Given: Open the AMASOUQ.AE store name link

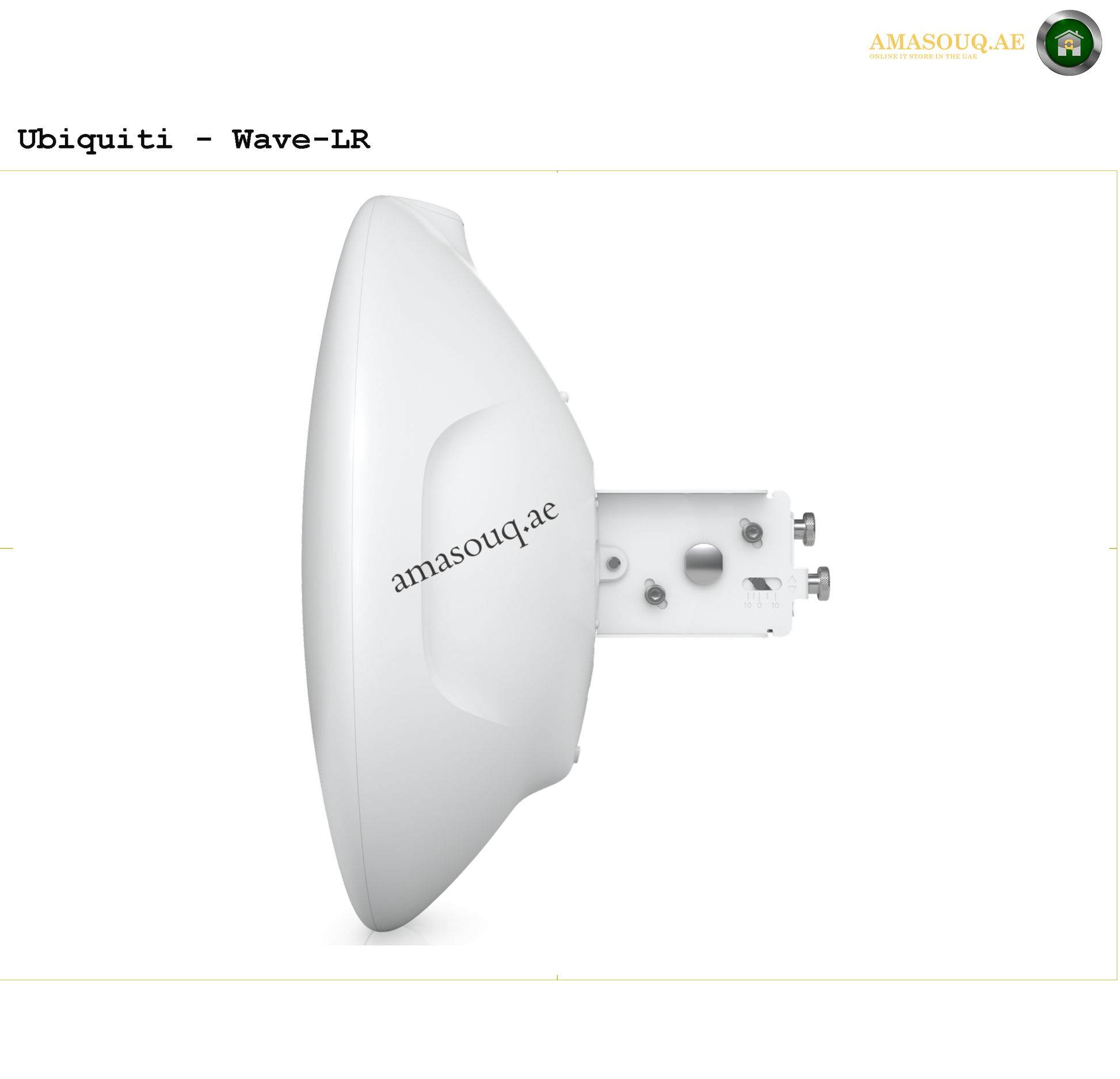Looking at the screenshot, I should 946,42.
